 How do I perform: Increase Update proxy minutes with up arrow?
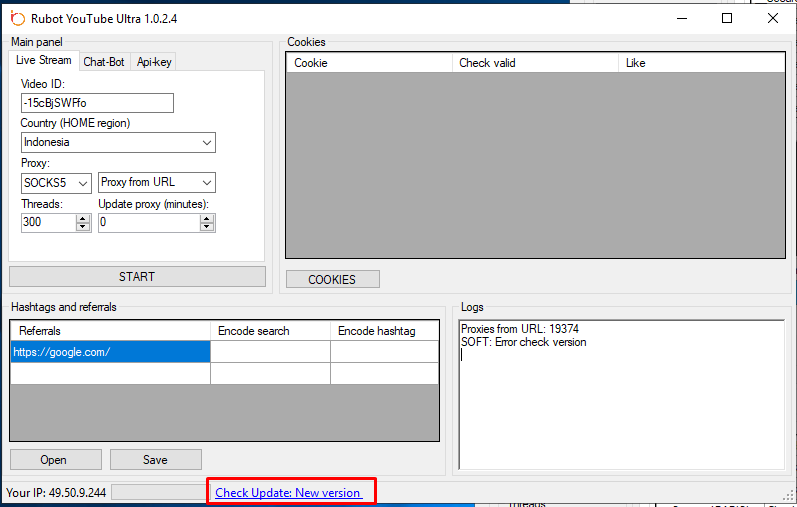coord(207,218)
